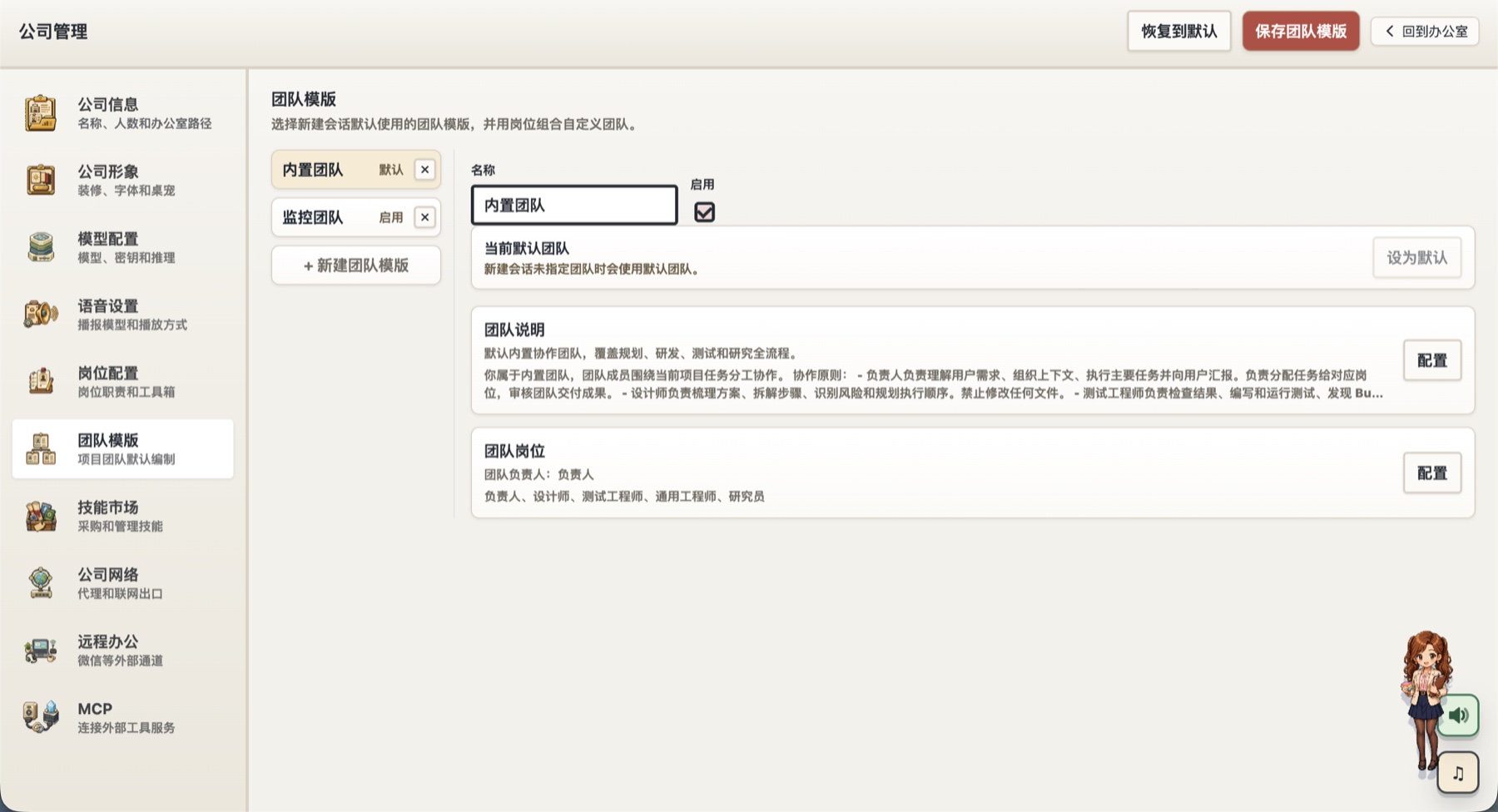Viewport: 1498px width, 812px height.
Task: Return with 回到办公室 button
Action: tap(1425, 32)
